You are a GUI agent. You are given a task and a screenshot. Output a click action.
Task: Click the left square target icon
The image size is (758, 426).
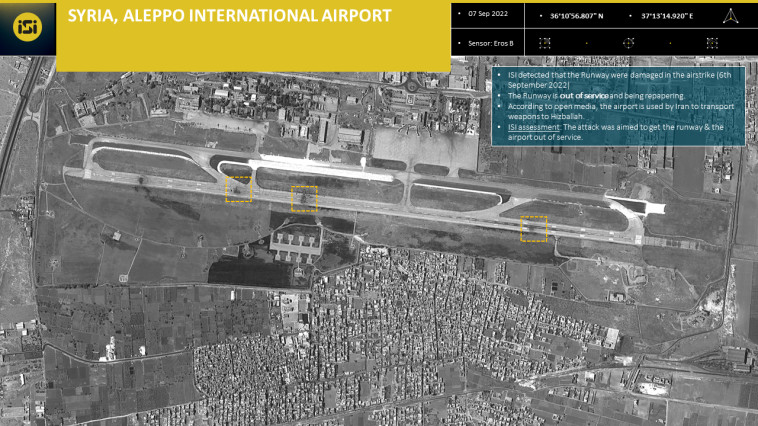(x=545, y=43)
